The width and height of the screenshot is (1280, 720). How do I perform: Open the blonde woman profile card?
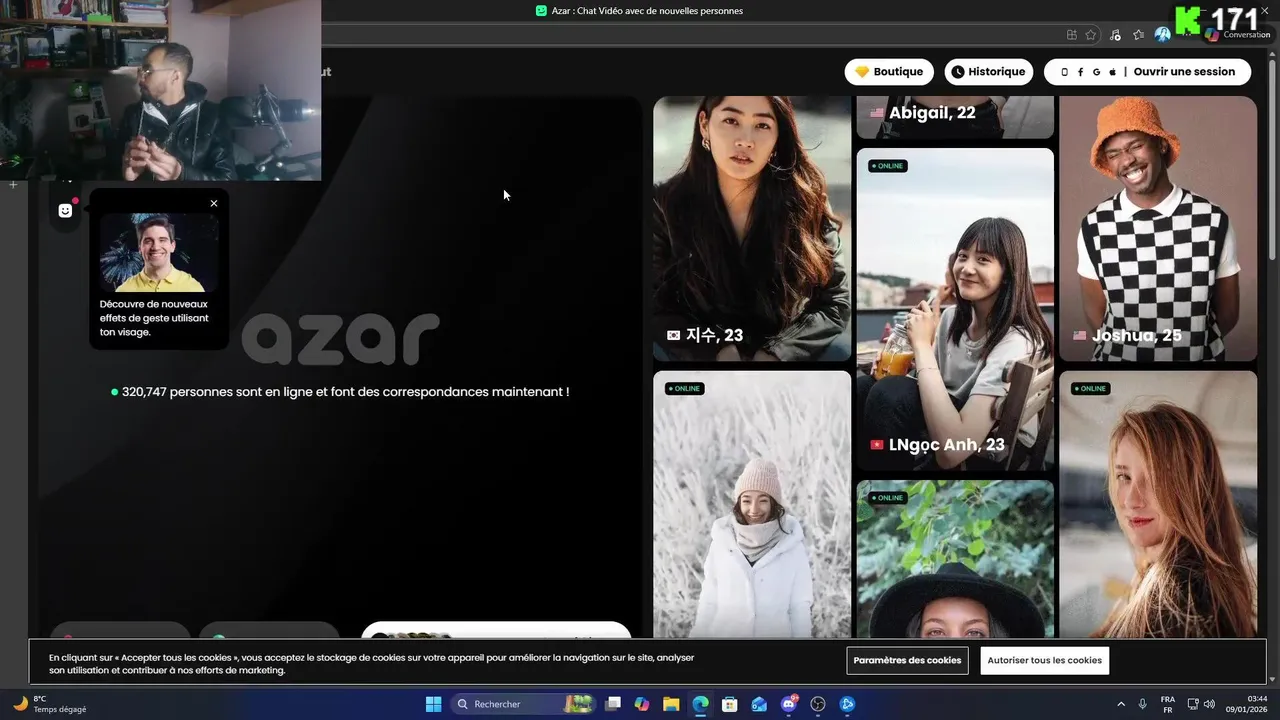1158,505
